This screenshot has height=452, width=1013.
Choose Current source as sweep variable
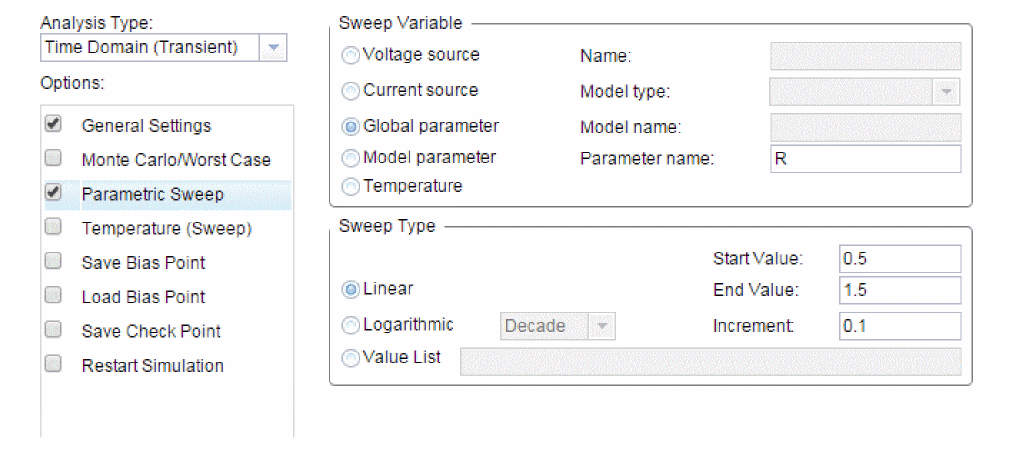click(x=351, y=92)
